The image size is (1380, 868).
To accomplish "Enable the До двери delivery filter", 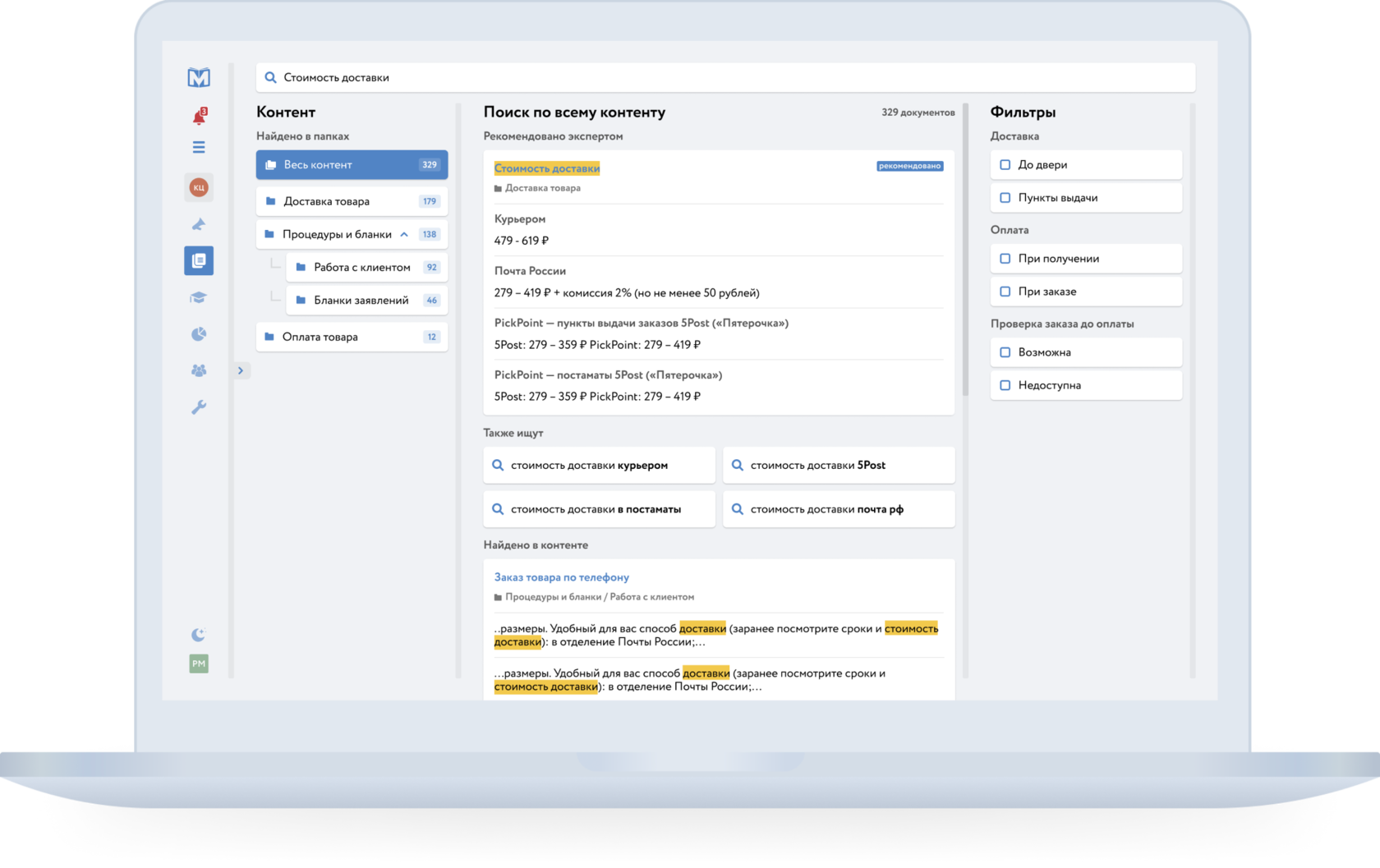I will click(1004, 164).
